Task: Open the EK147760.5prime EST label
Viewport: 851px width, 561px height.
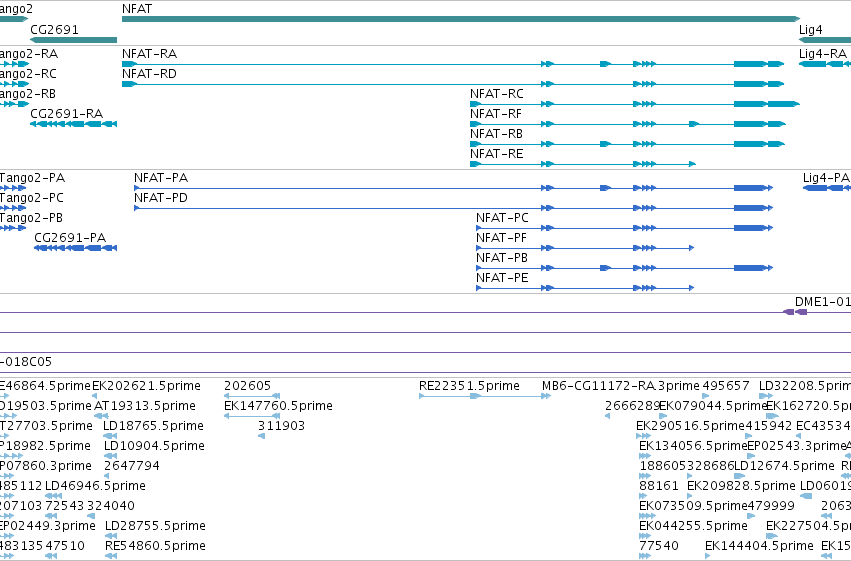Action: pyautogui.click(x=278, y=406)
